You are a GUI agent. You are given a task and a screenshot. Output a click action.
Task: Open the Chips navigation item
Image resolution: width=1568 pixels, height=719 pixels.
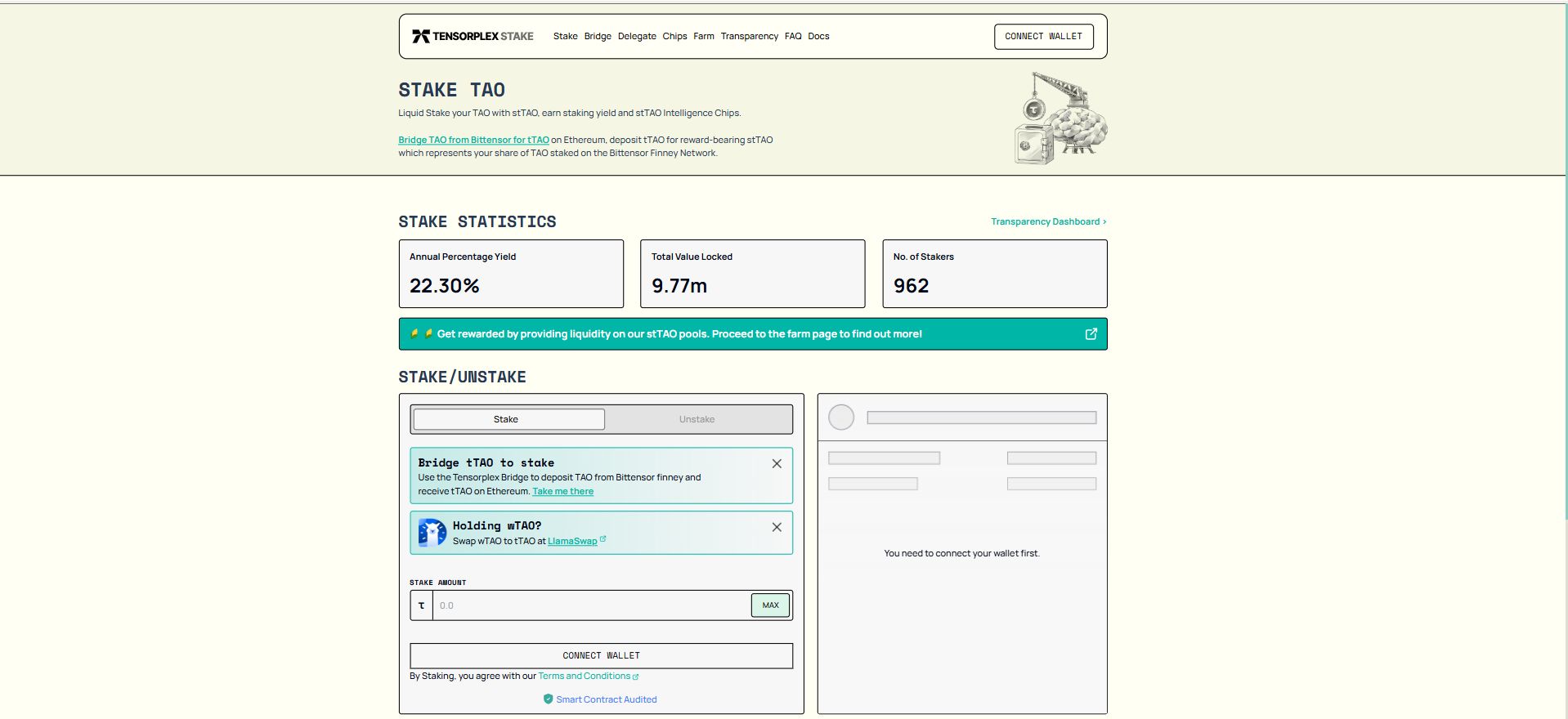[x=674, y=36]
